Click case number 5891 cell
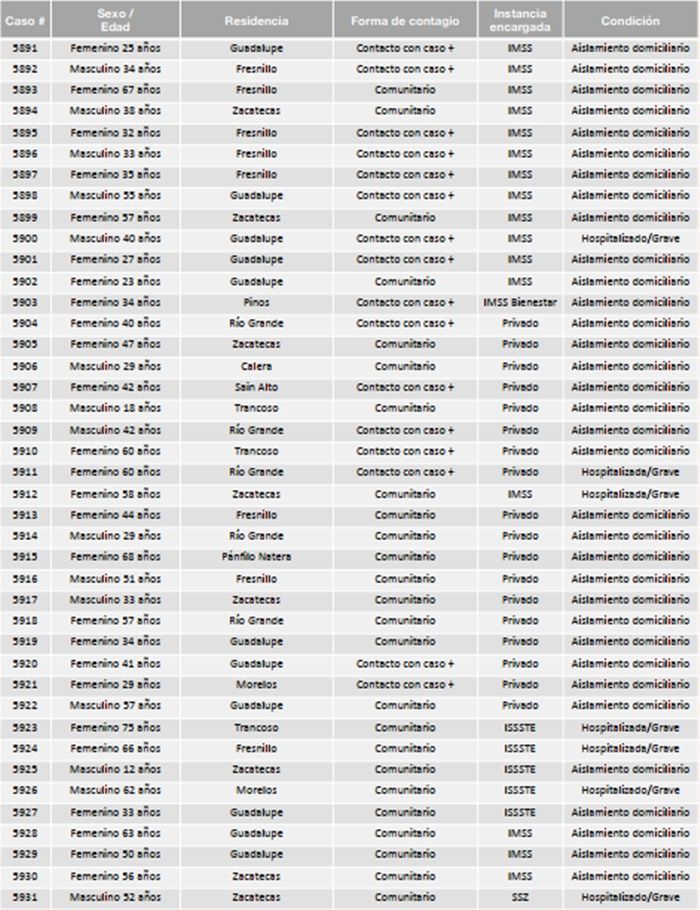The image size is (700, 910). 25,48
